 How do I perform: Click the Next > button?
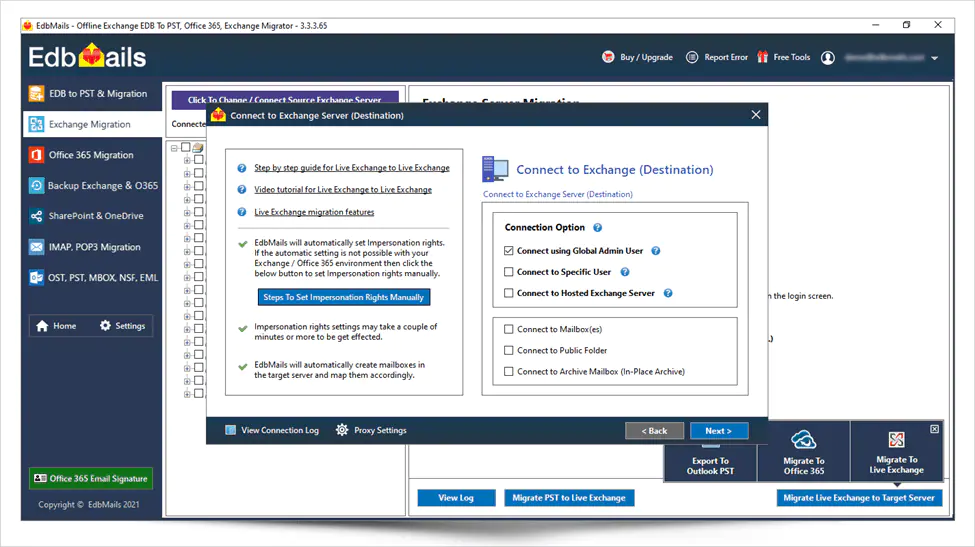(719, 431)
